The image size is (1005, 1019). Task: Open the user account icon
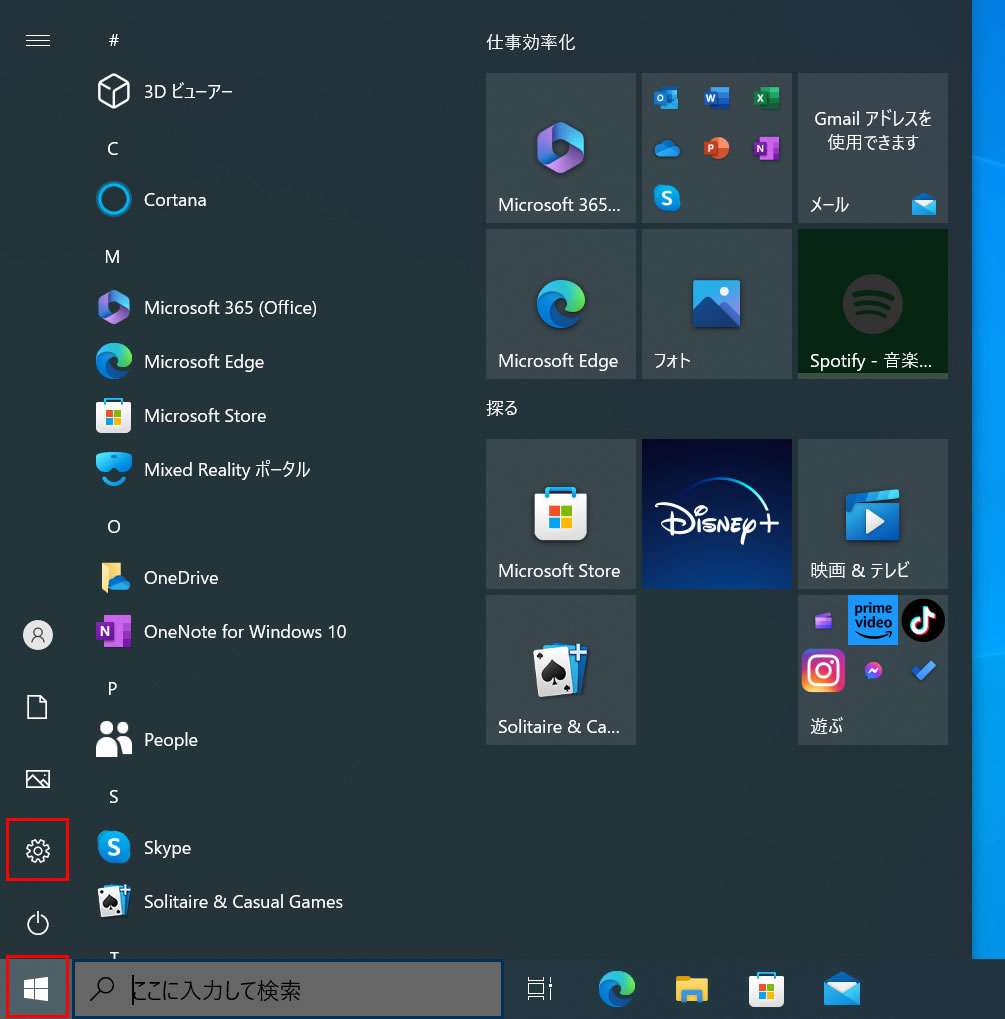click(x=38, y=634)
